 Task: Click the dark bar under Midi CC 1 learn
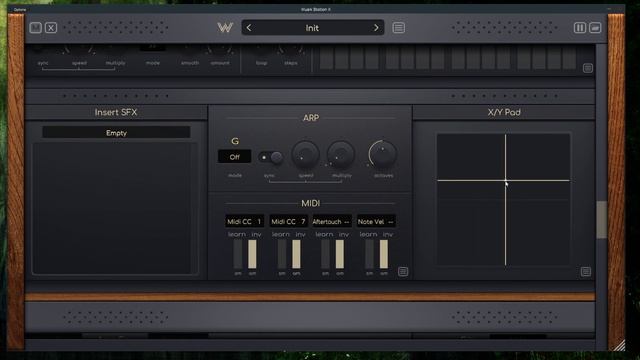(238, 254)
